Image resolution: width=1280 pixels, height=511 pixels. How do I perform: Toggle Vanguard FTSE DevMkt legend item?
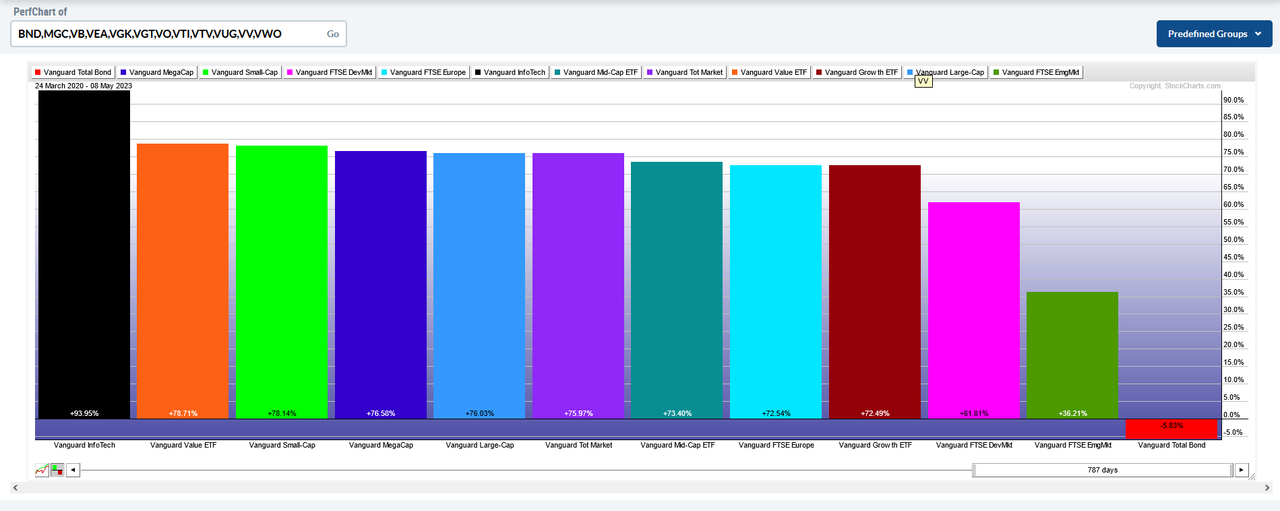(x=330, y=72)
